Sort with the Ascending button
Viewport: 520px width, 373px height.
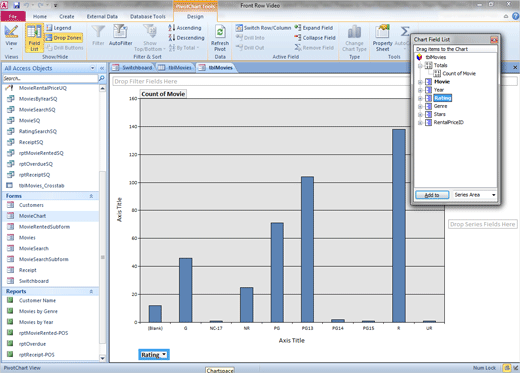(185, 28)
